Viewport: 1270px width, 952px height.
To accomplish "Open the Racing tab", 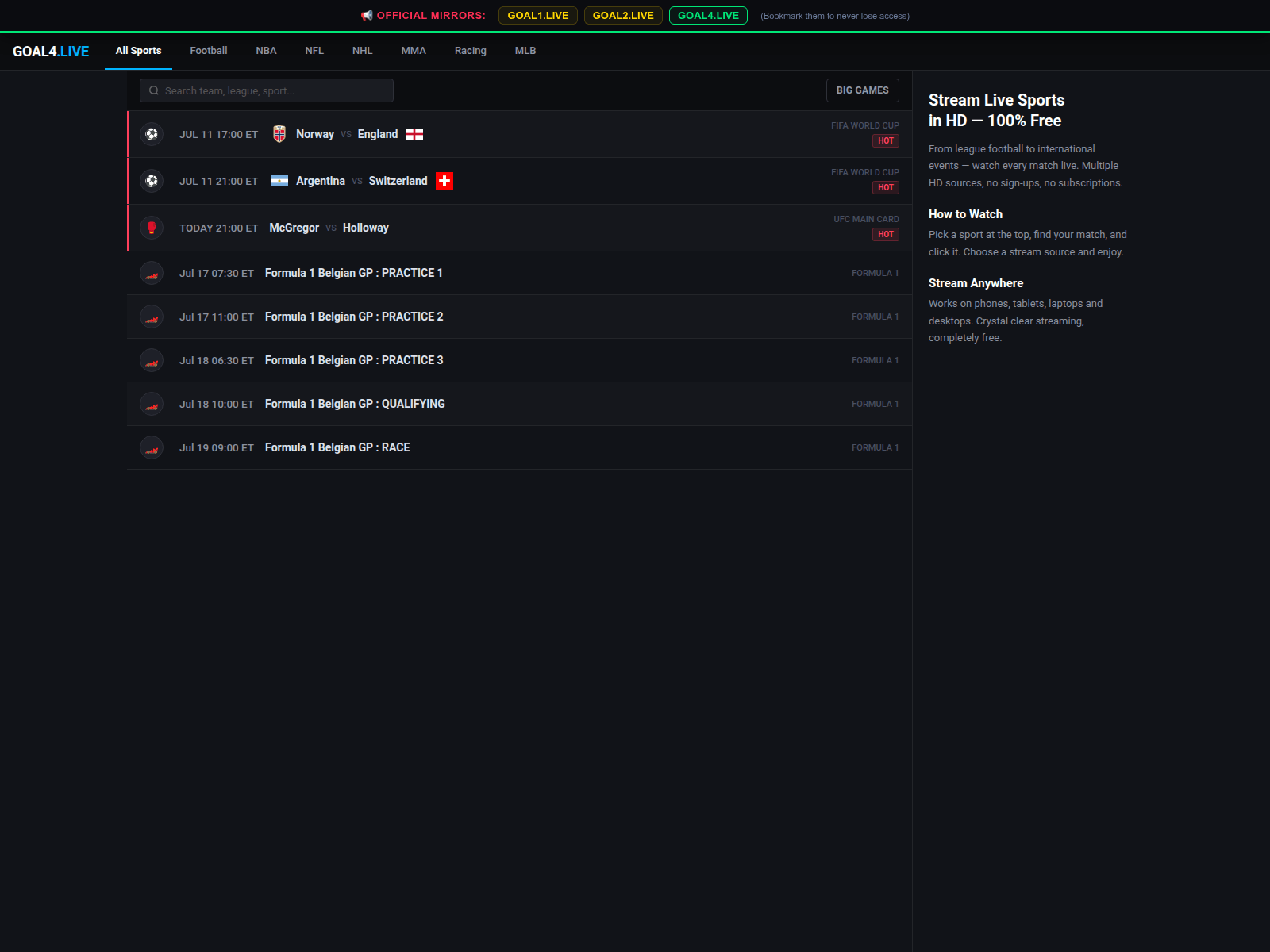I will tap(471, 50).
